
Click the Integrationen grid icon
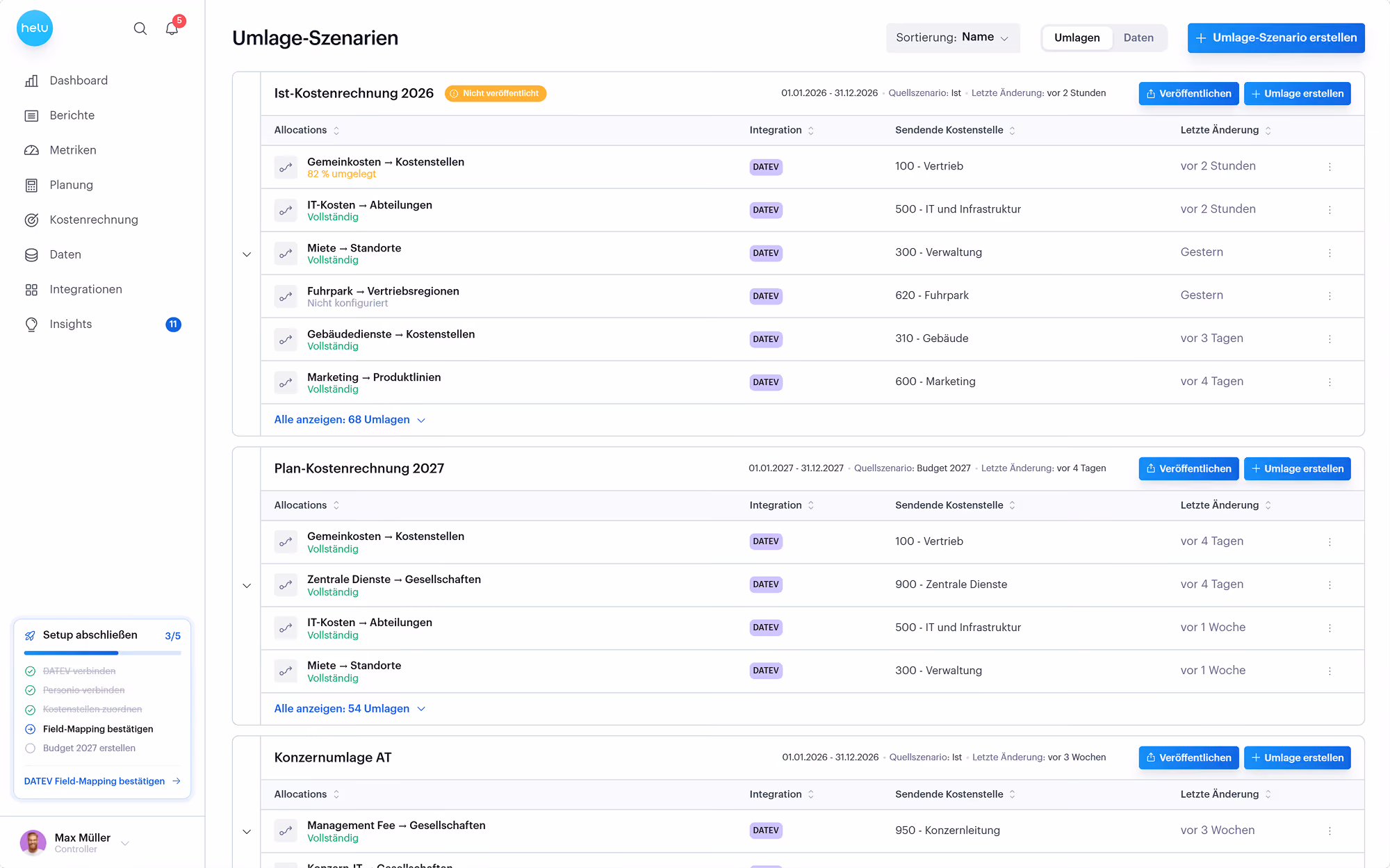point(31,289)
